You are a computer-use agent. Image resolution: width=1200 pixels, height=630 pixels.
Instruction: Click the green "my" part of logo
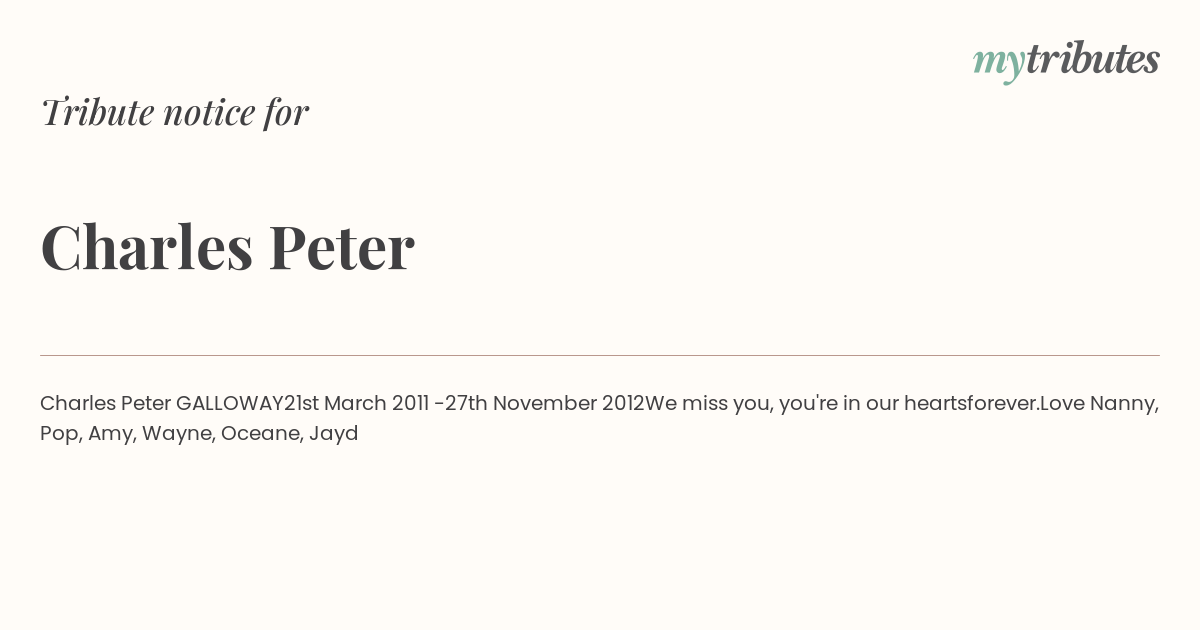click(999, 64)
